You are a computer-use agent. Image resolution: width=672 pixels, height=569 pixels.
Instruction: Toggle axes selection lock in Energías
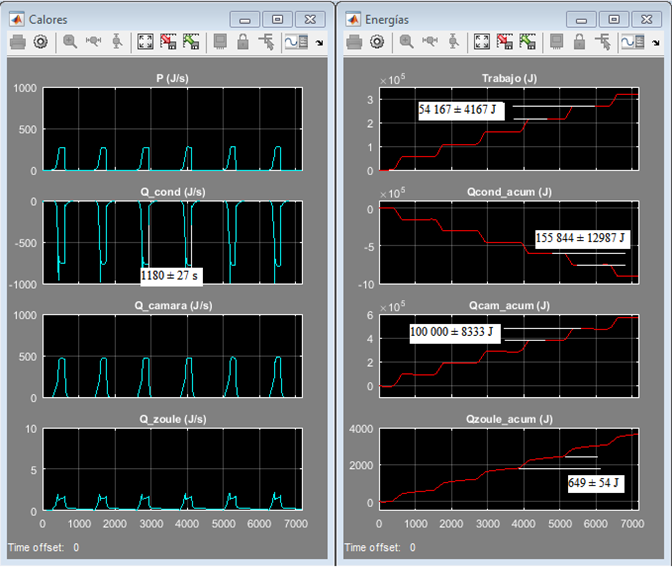tap(579, 42)
